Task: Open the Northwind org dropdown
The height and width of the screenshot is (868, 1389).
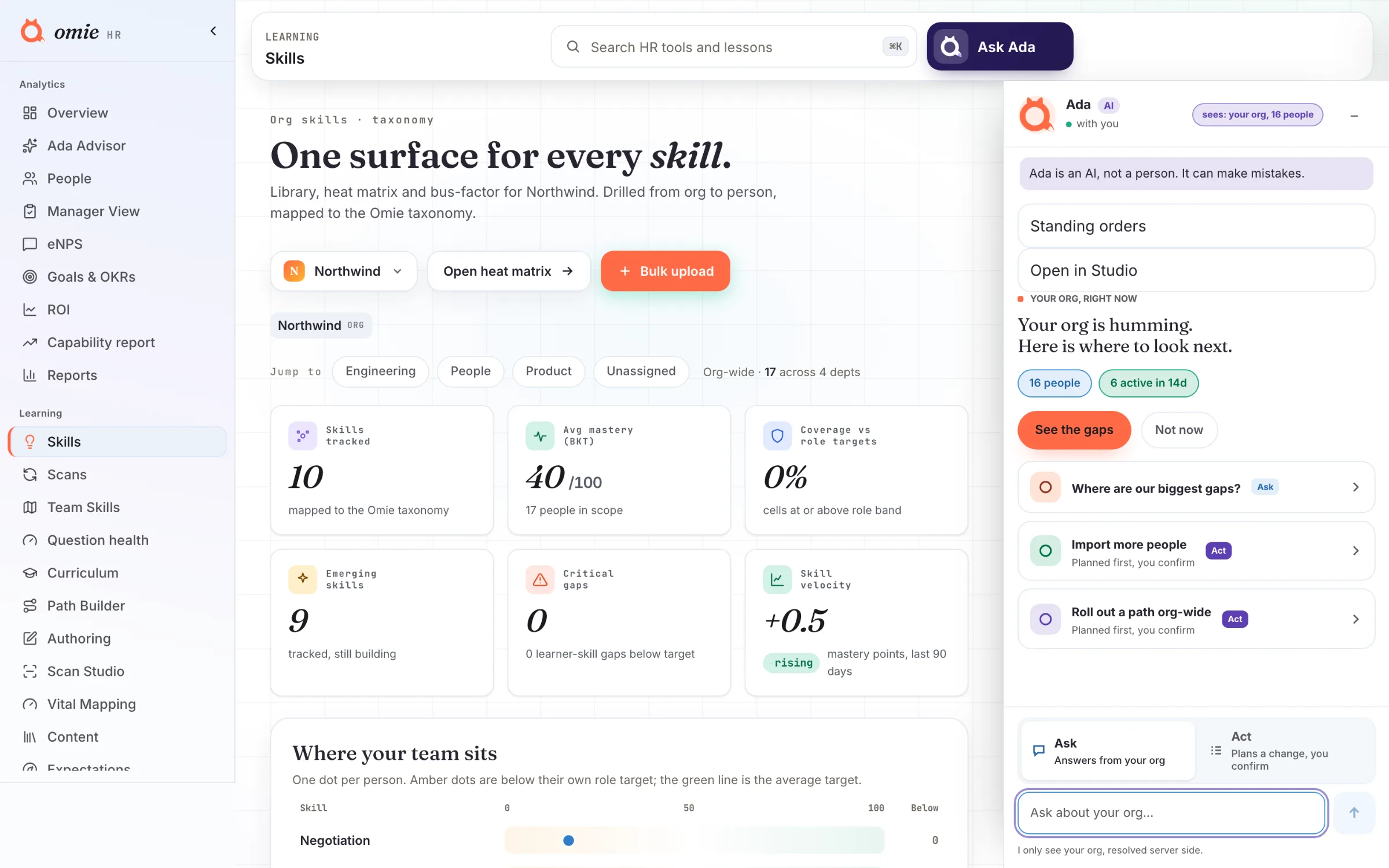Action: (344, 271)
